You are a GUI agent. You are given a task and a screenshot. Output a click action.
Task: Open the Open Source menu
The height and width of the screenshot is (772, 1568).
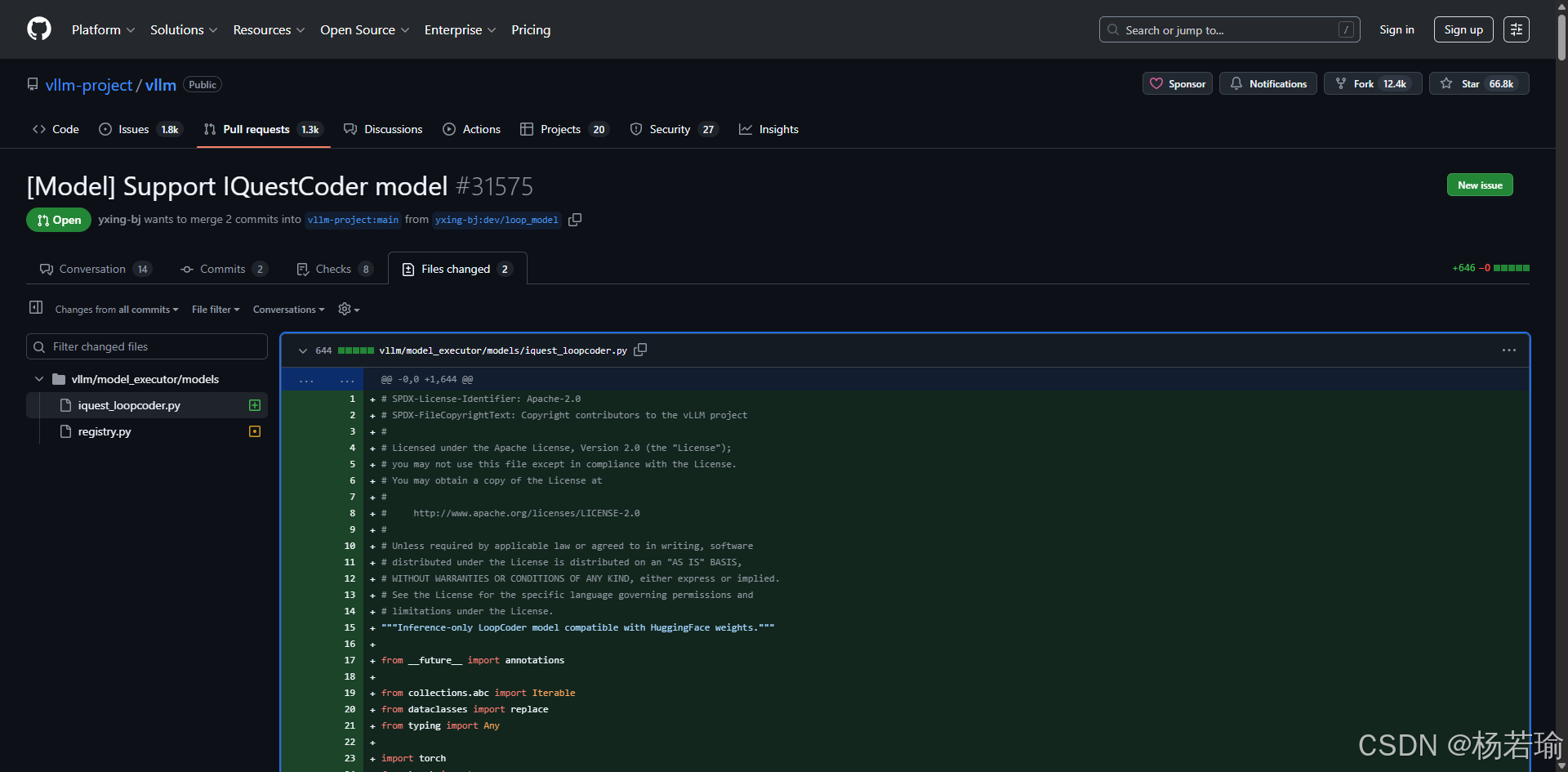[x=364, y=29]
